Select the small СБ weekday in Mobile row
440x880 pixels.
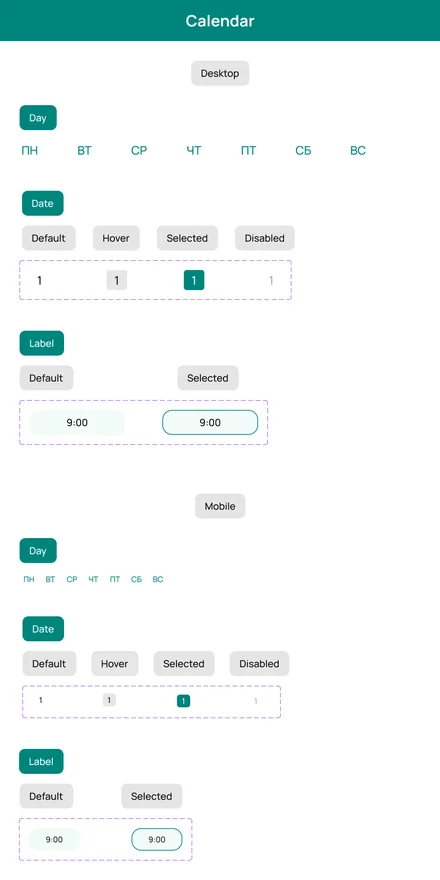click(x=136, y=579)
